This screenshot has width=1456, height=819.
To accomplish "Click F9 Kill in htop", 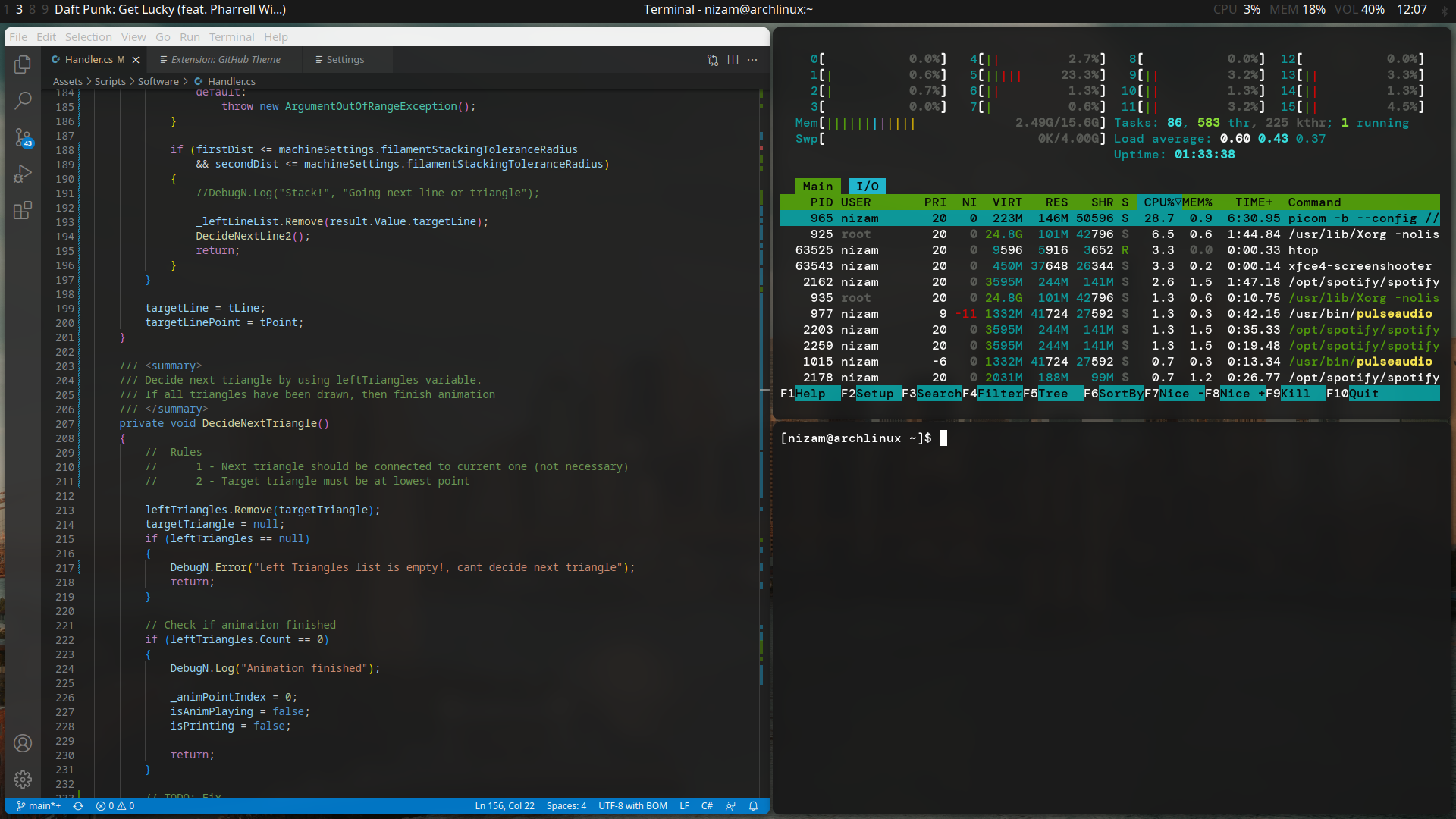I will coord(1295,394).
